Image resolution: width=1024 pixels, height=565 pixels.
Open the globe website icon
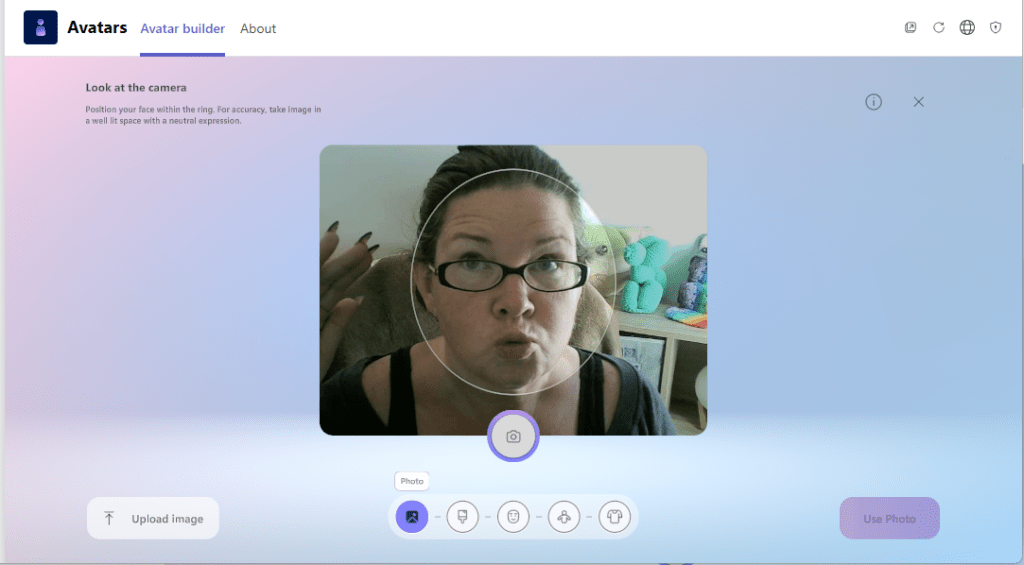(x=967, y=27)
